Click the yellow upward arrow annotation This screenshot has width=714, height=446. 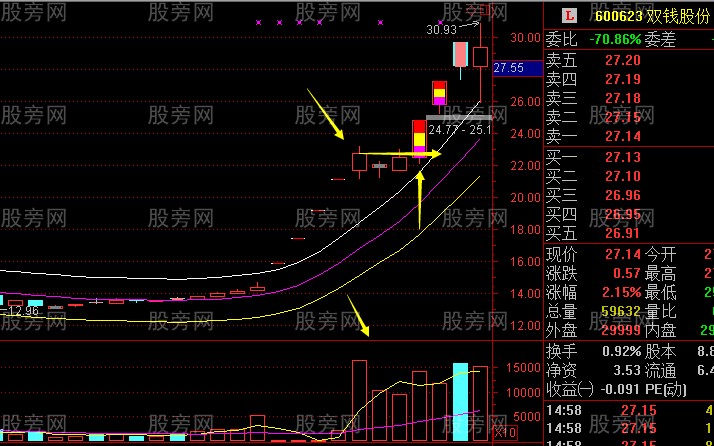(419, 199)
